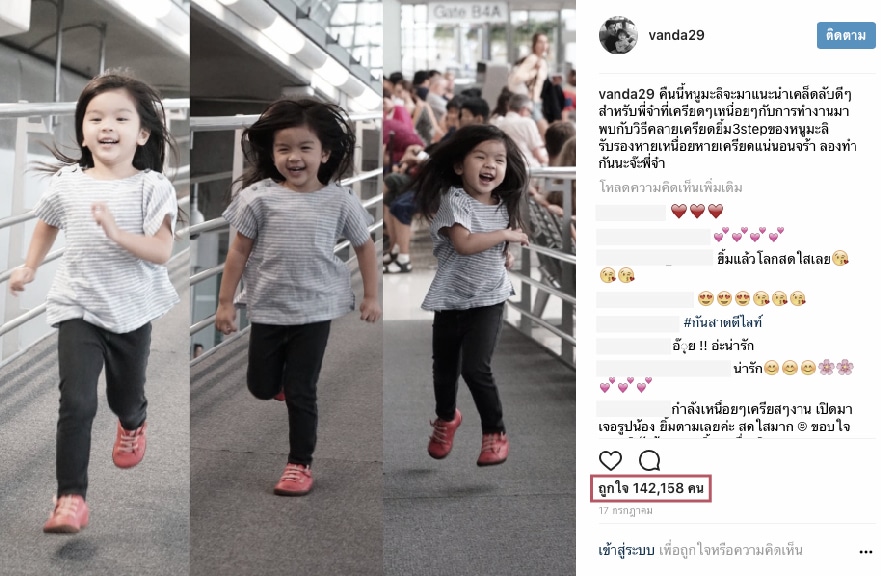Click the น่ารัก comment with flower emojis
The height and width of the screenshot is (576, 881).
click(793, 368)
